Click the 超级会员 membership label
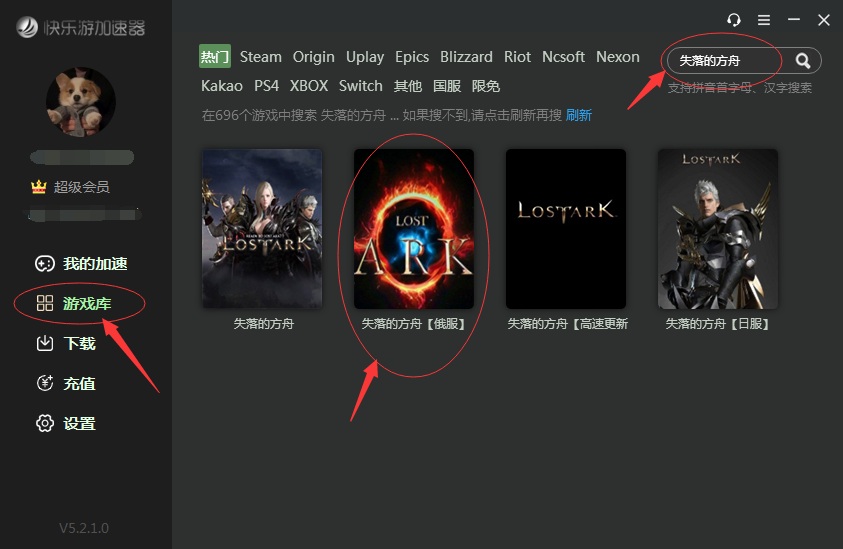 tap(82, 187)
